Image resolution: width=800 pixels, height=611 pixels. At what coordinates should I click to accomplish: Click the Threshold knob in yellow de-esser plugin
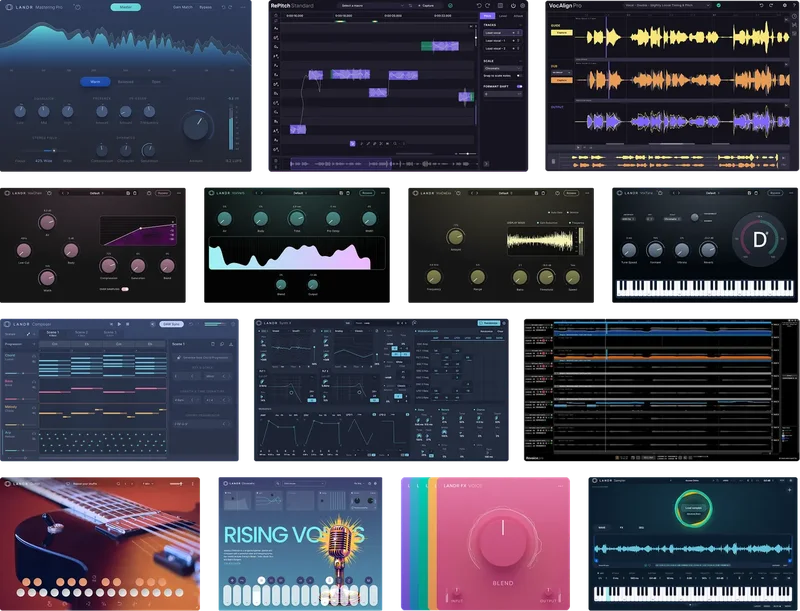(546, 277)
